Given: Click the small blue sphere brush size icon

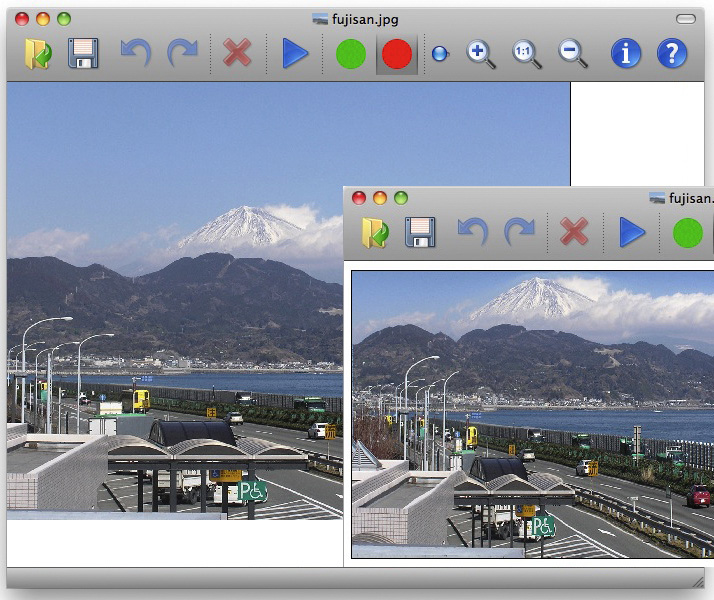Looking at the screenshot, I should point(440,54).
